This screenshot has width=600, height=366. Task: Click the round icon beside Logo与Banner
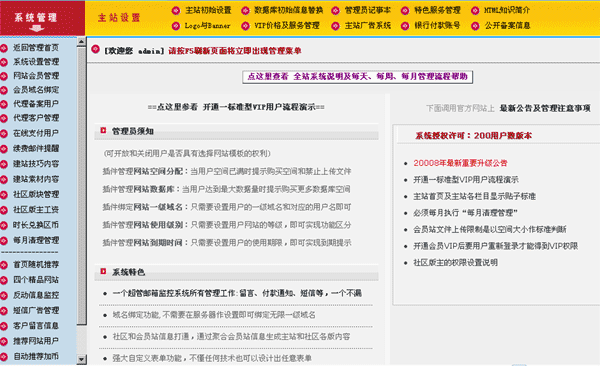[x=176, y=26]
